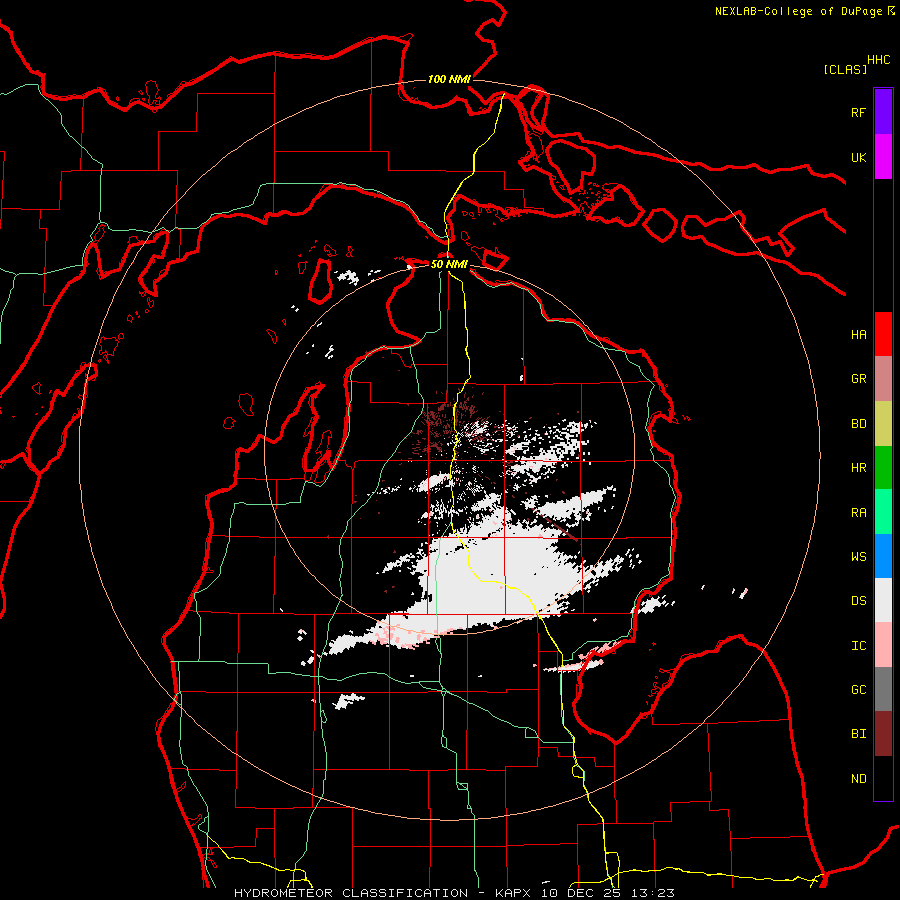The height and width of the screenshot is (900, 900).
Task: Click the 10 DEC 25 date text
Action: click(x=583, y=893)
